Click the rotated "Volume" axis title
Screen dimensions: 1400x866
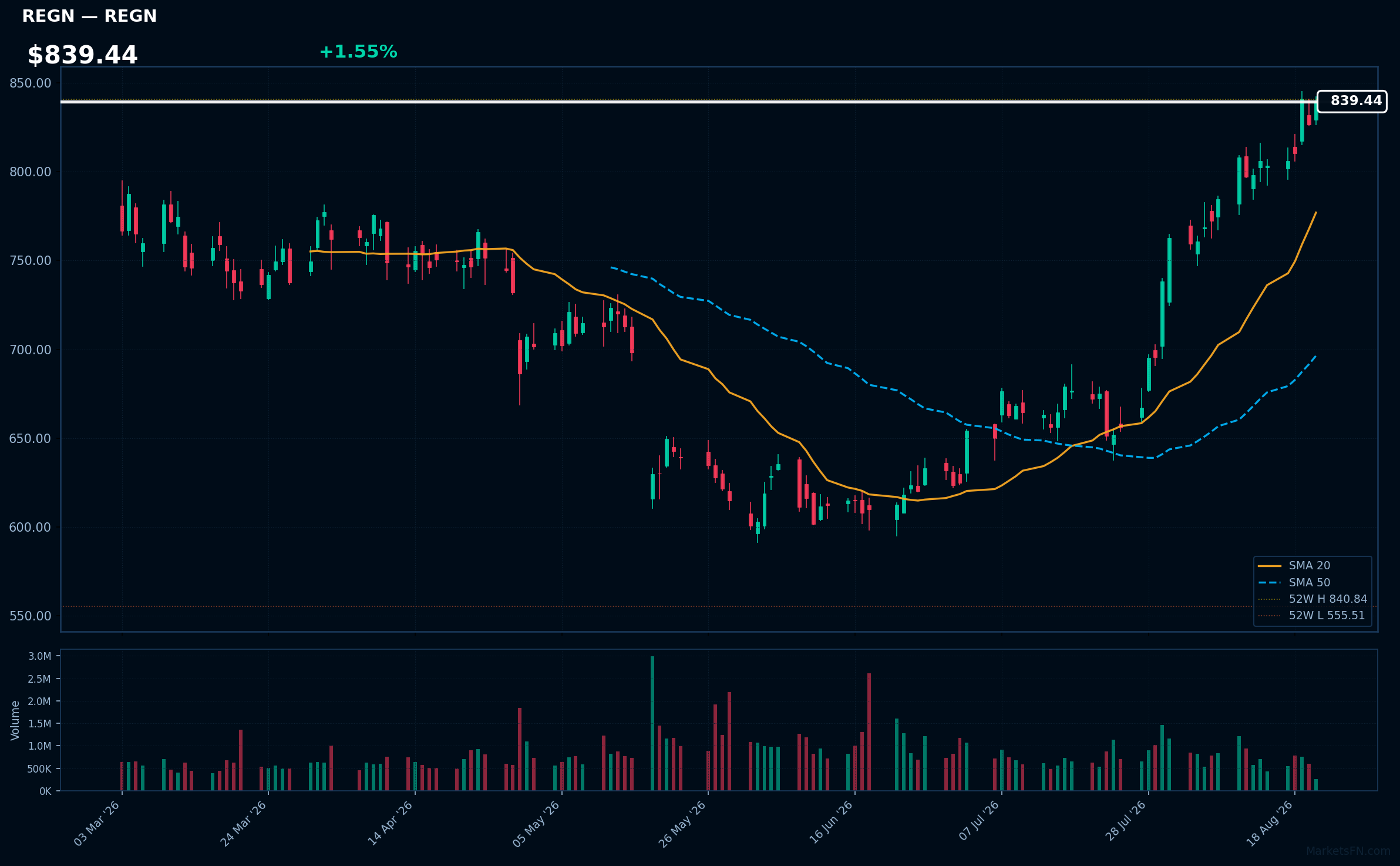click(x=15, y=720)
